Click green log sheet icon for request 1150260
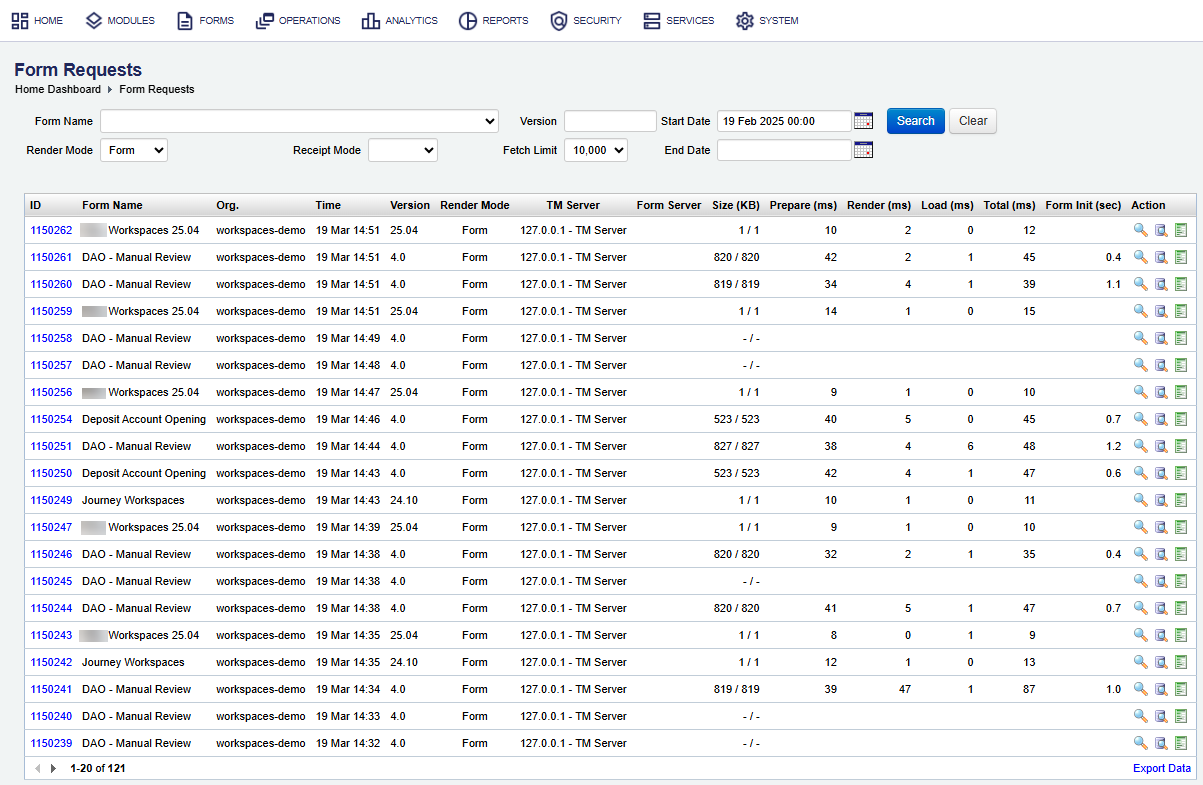 point(1181,284)
